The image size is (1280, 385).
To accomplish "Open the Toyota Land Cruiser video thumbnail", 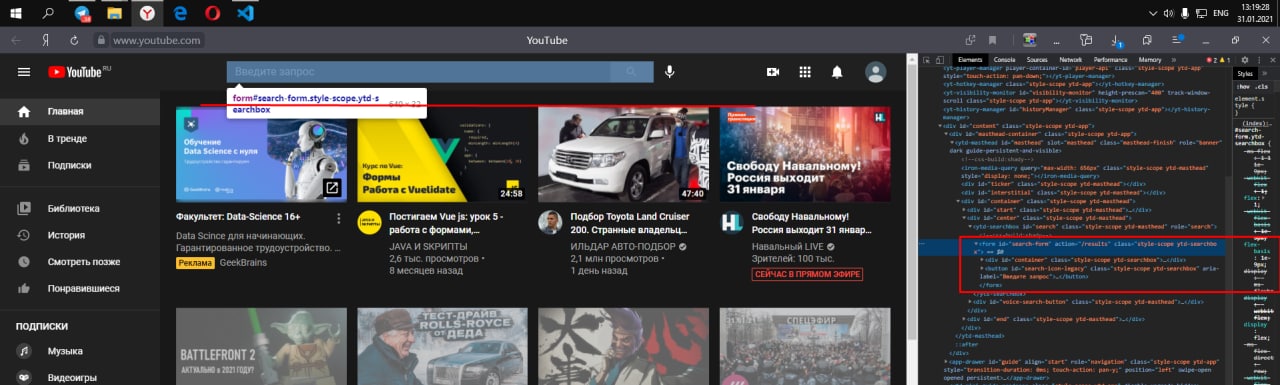I will [x=623, y=155].
